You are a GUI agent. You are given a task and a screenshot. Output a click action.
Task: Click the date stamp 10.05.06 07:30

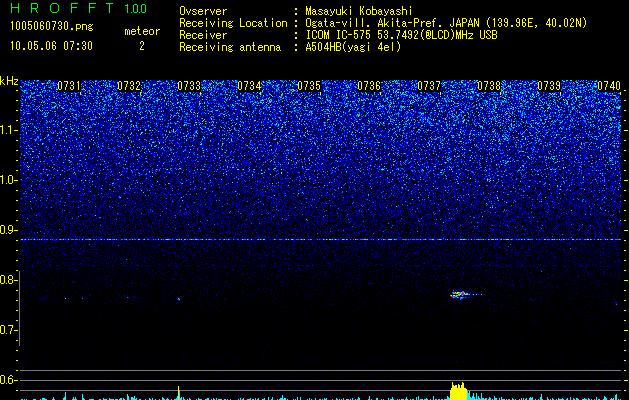(51, 46)
